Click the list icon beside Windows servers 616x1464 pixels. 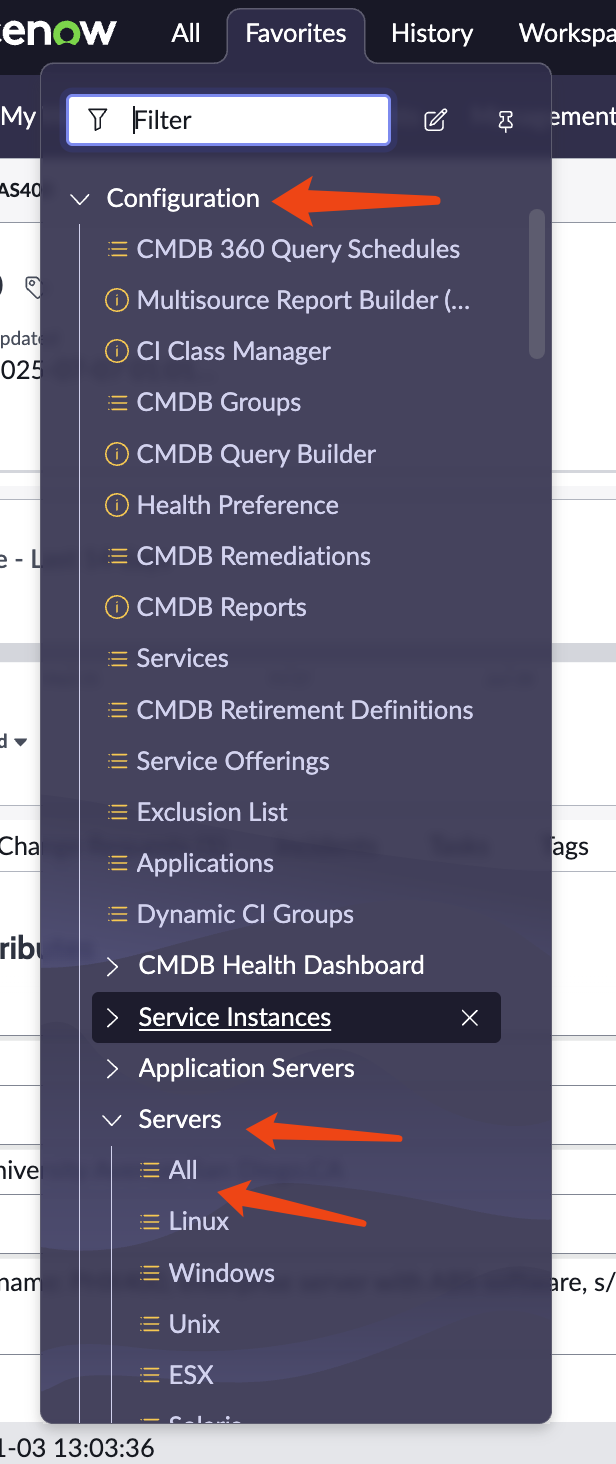point(150,1273)
